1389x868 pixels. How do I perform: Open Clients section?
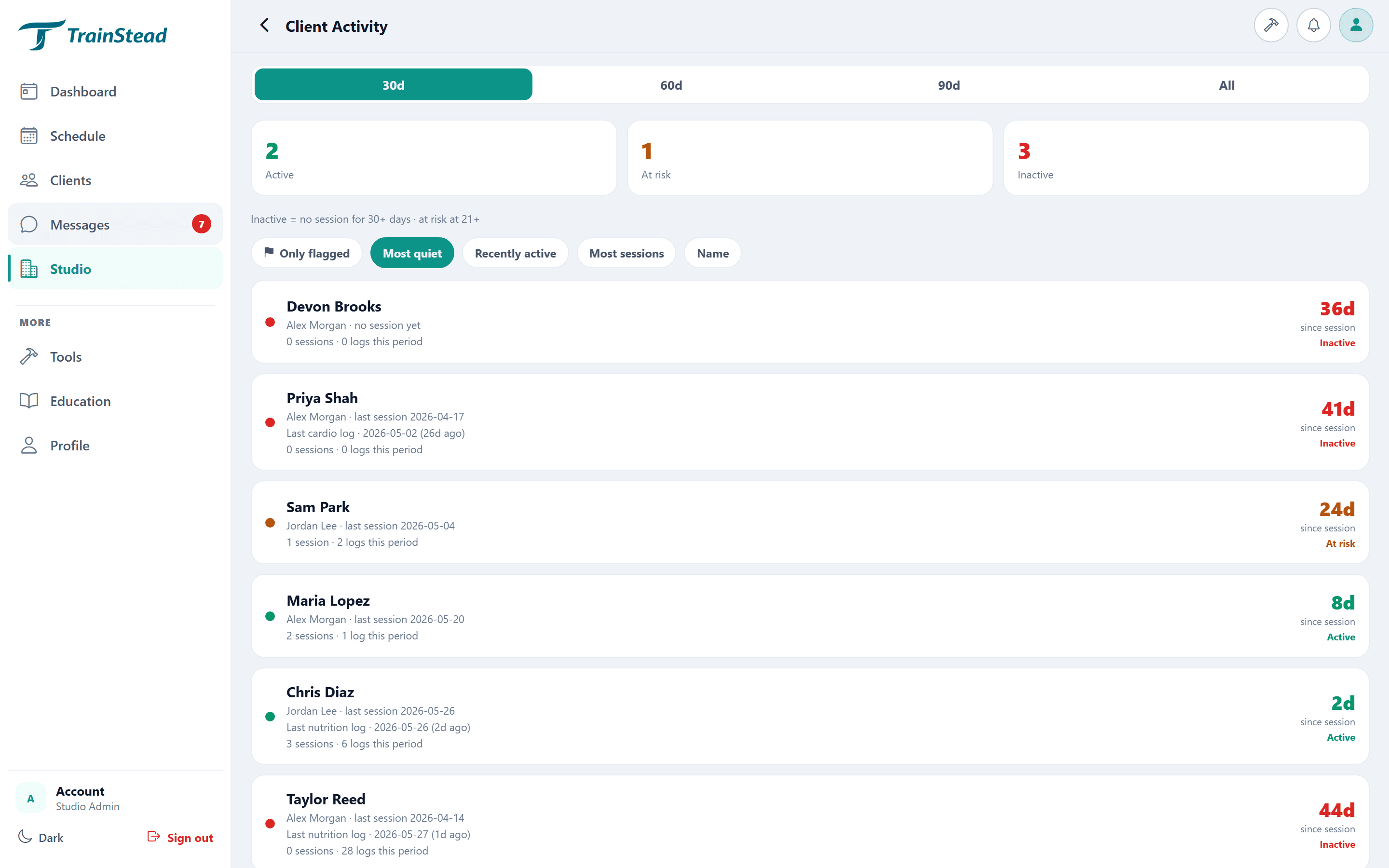[x=115, y=180]
